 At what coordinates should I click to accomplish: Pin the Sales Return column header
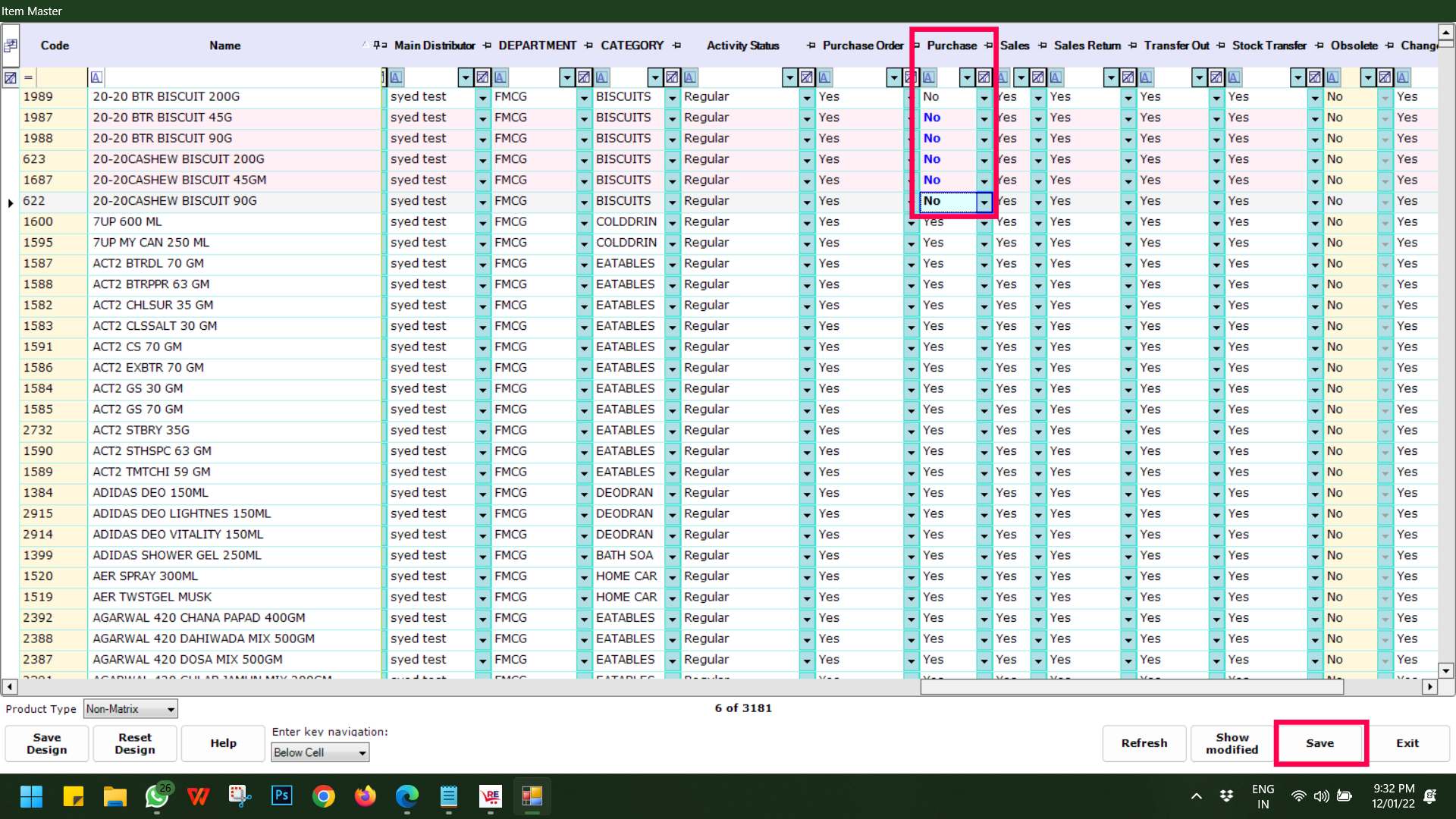click(x=1132, y=45)
